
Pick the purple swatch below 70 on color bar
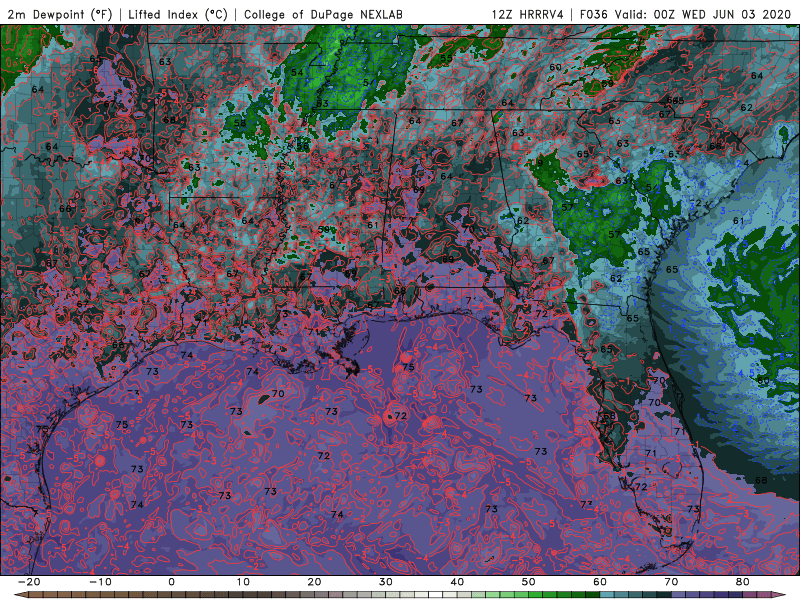coord(679,595)
